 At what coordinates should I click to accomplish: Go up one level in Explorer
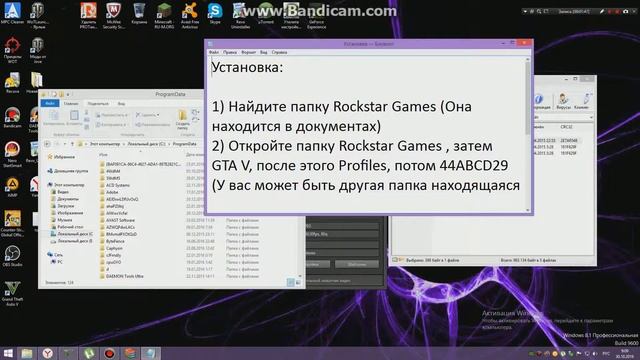pos(72,144)
